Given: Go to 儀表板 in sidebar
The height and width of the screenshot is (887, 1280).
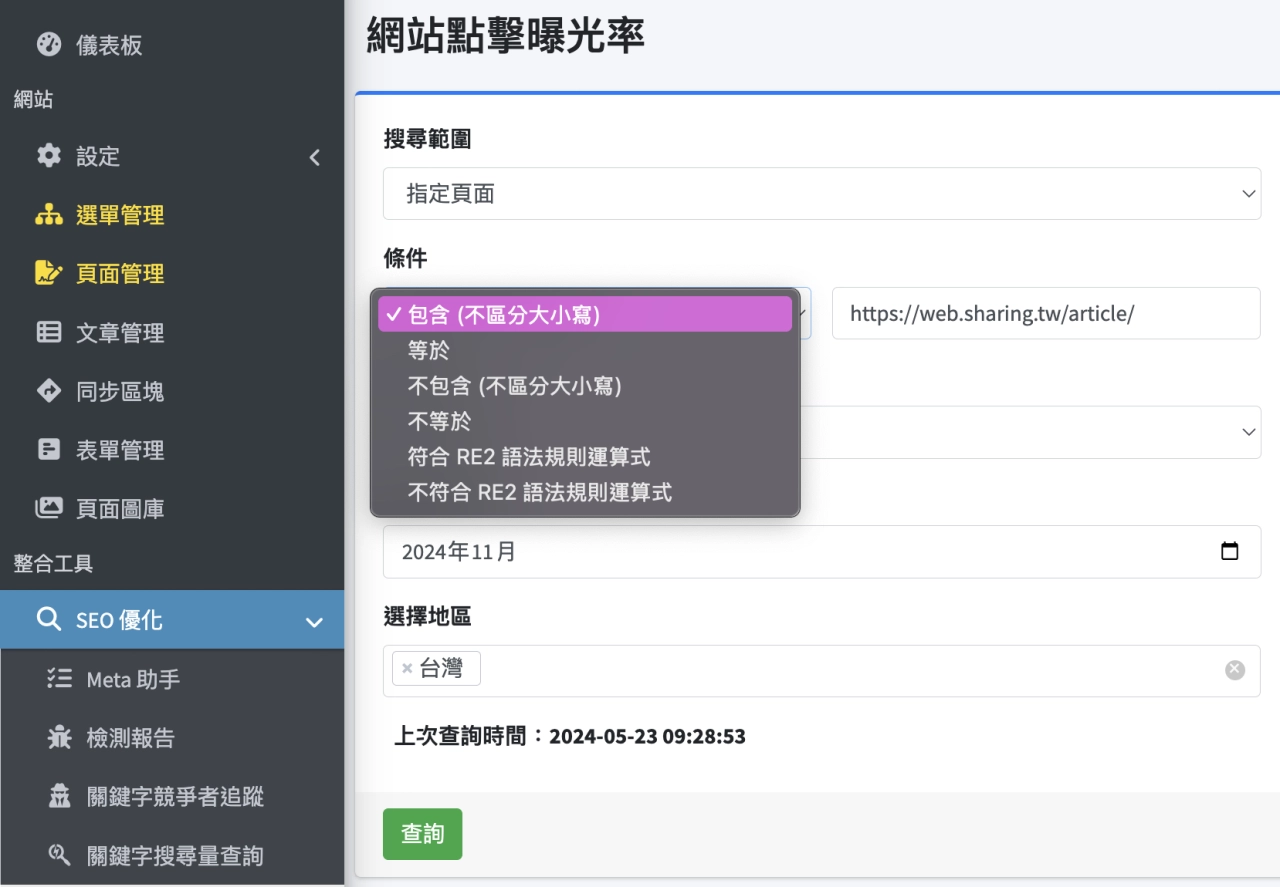Looking at the screenshot, I should tap(109, 45).
